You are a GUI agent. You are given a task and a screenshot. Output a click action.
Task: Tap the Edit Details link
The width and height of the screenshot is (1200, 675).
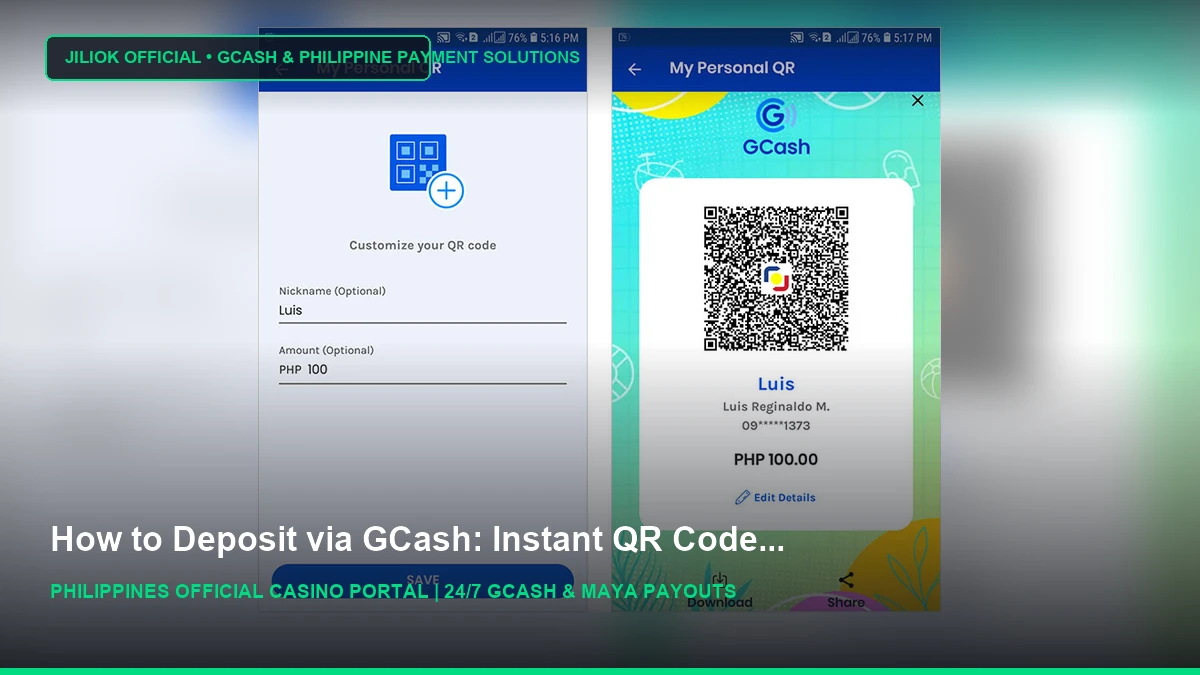pos(785,497)
